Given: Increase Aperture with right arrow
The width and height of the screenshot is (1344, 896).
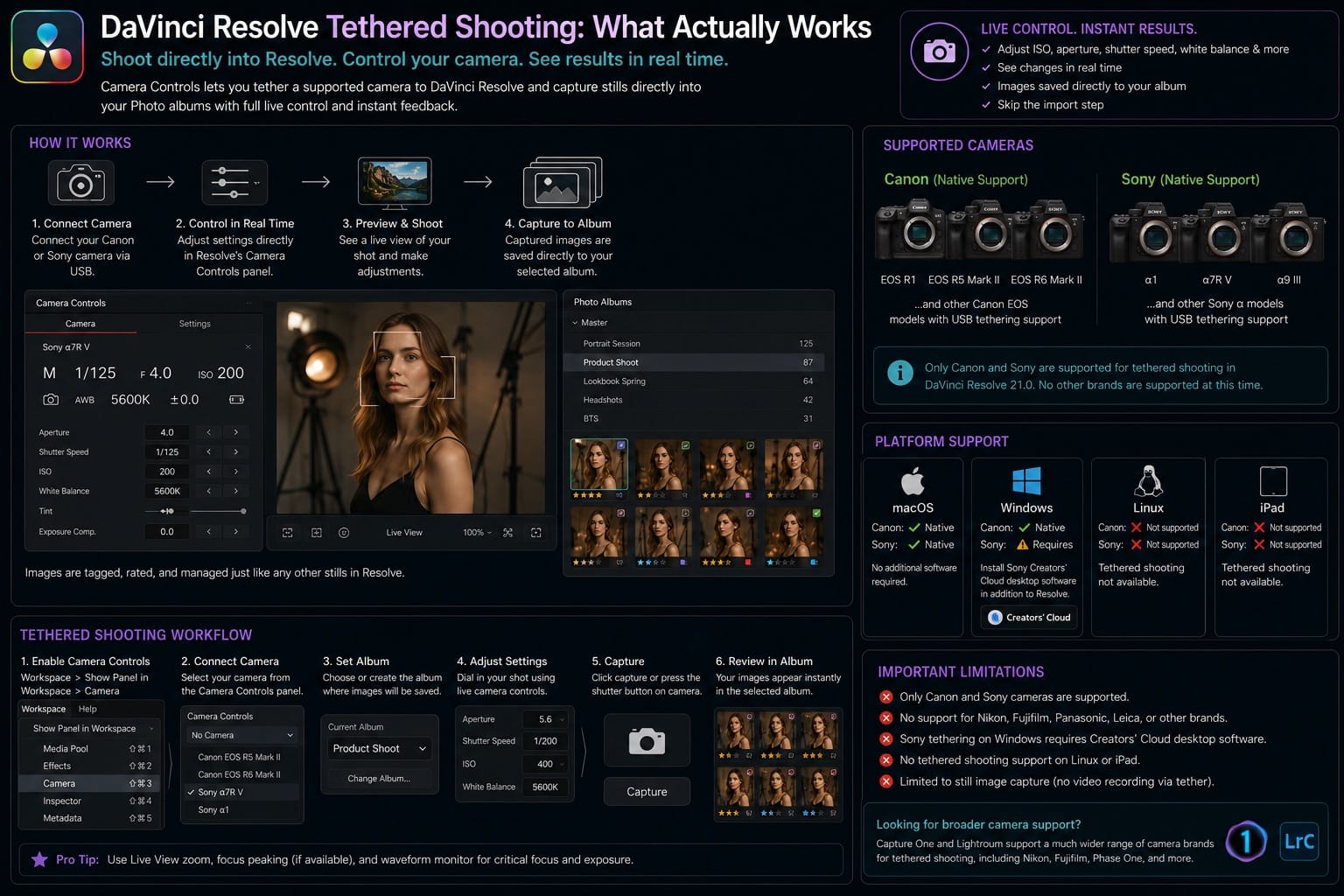Looking at the screenshot, I should 235,432.
